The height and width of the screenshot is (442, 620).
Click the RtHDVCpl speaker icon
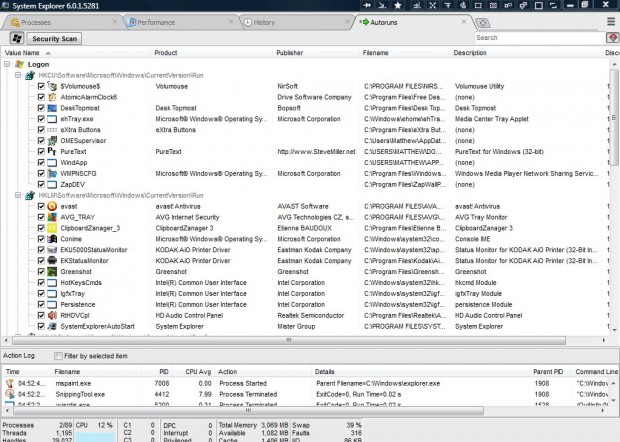coord(52,315)
